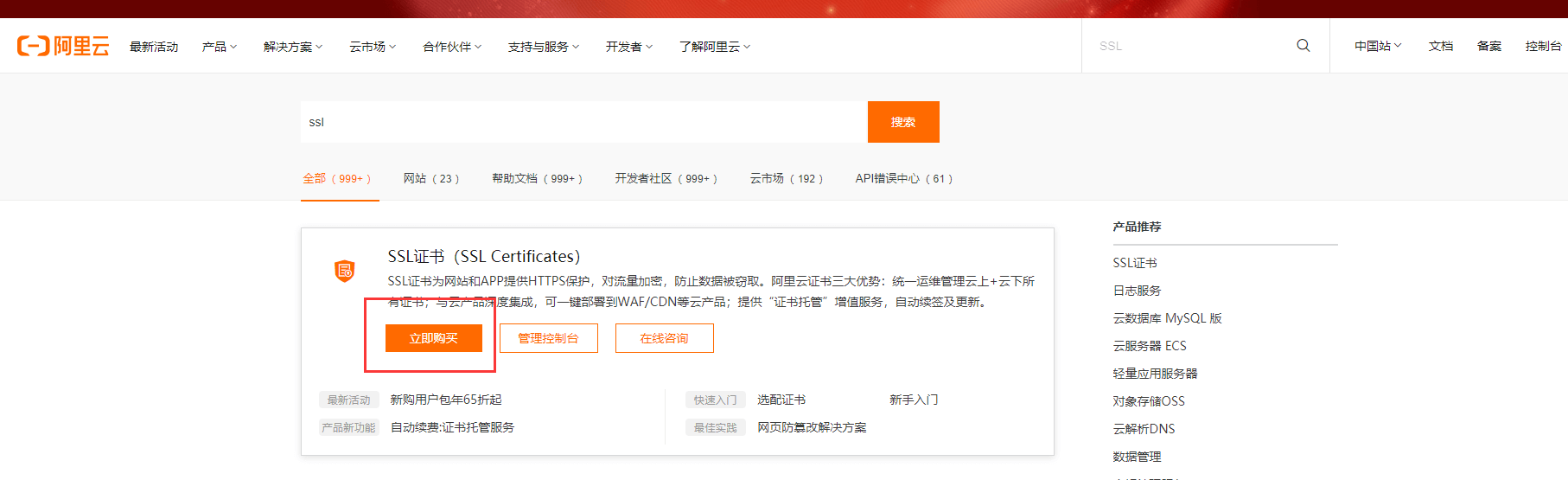The width and height of the screenshot is (1568, 480).
Task: Open 云数据库 MySQL 版 recommendation
Action: point(1167,318)
